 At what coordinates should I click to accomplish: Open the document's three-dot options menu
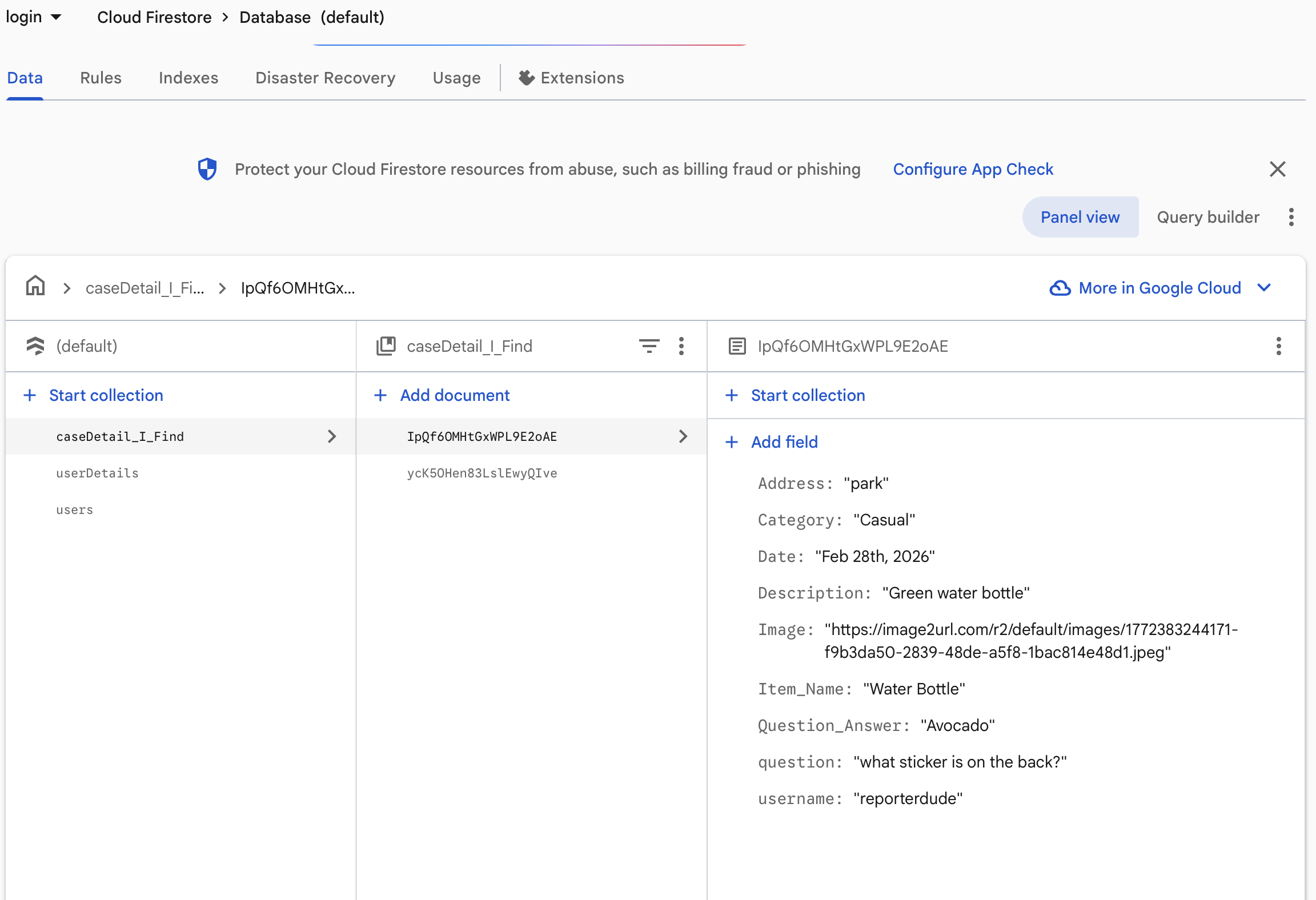pos(1278,345)
